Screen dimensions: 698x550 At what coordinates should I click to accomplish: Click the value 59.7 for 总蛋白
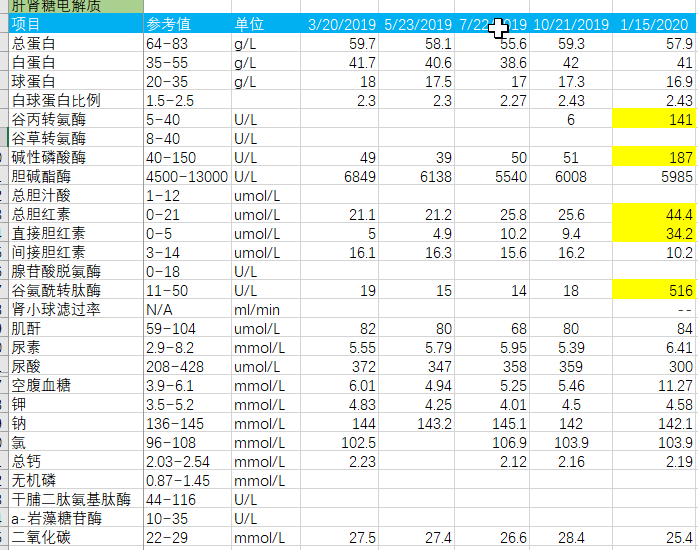coord(362,44)
